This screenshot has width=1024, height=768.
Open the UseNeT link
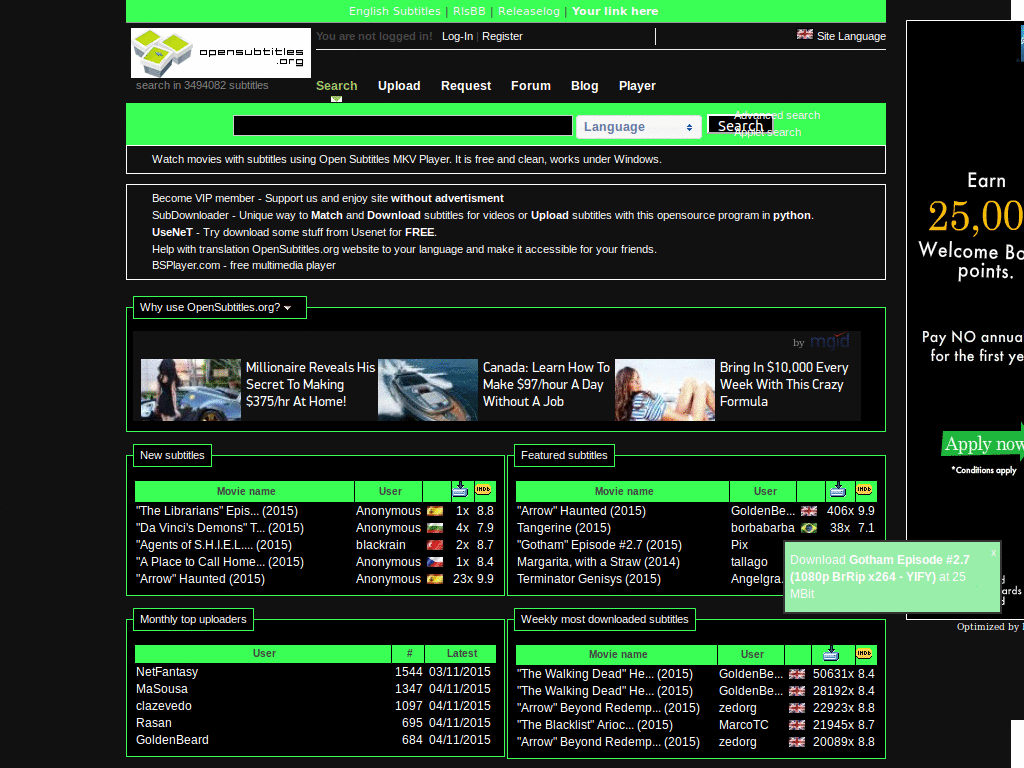point(172,232)
